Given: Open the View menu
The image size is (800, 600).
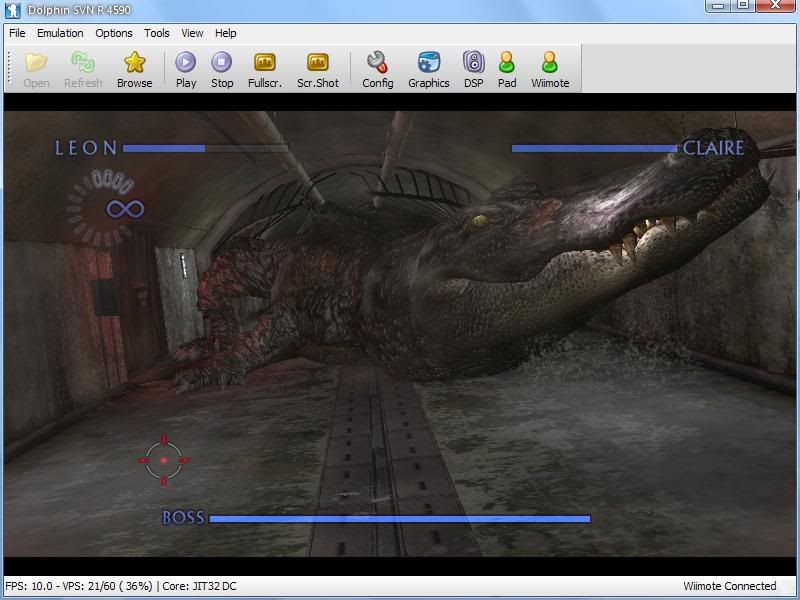Looking at the screenshot, I should point(192,33).
